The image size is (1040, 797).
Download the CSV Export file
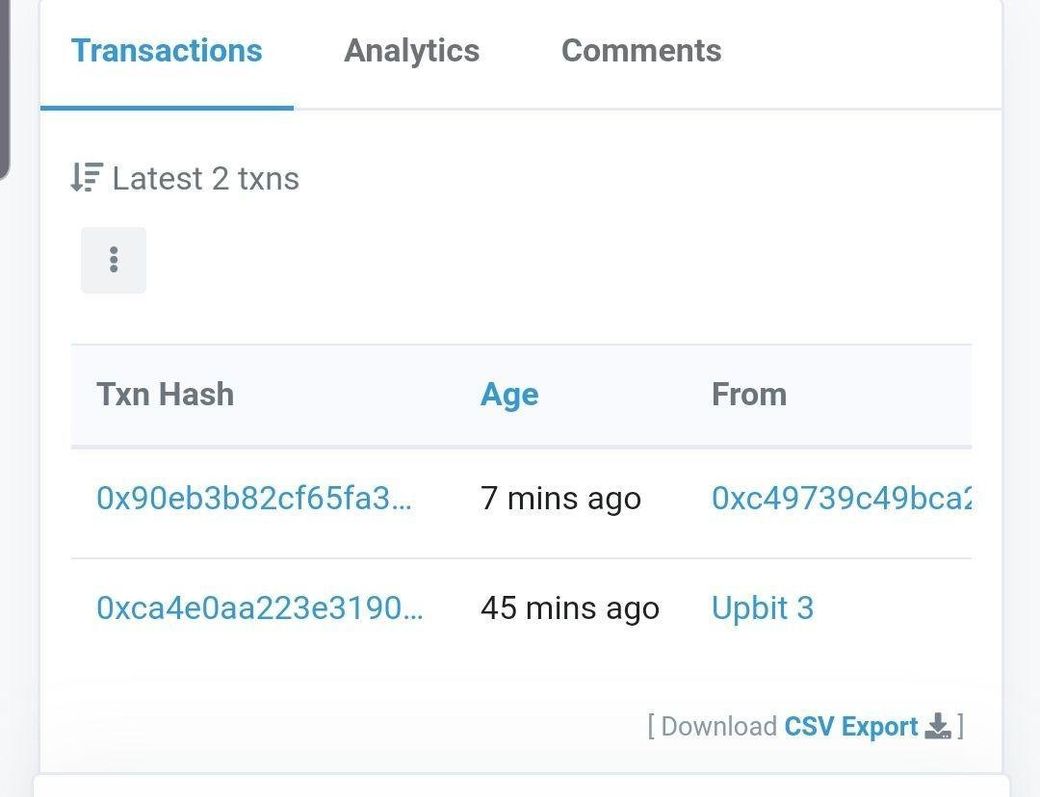click(x=850, y=726)
